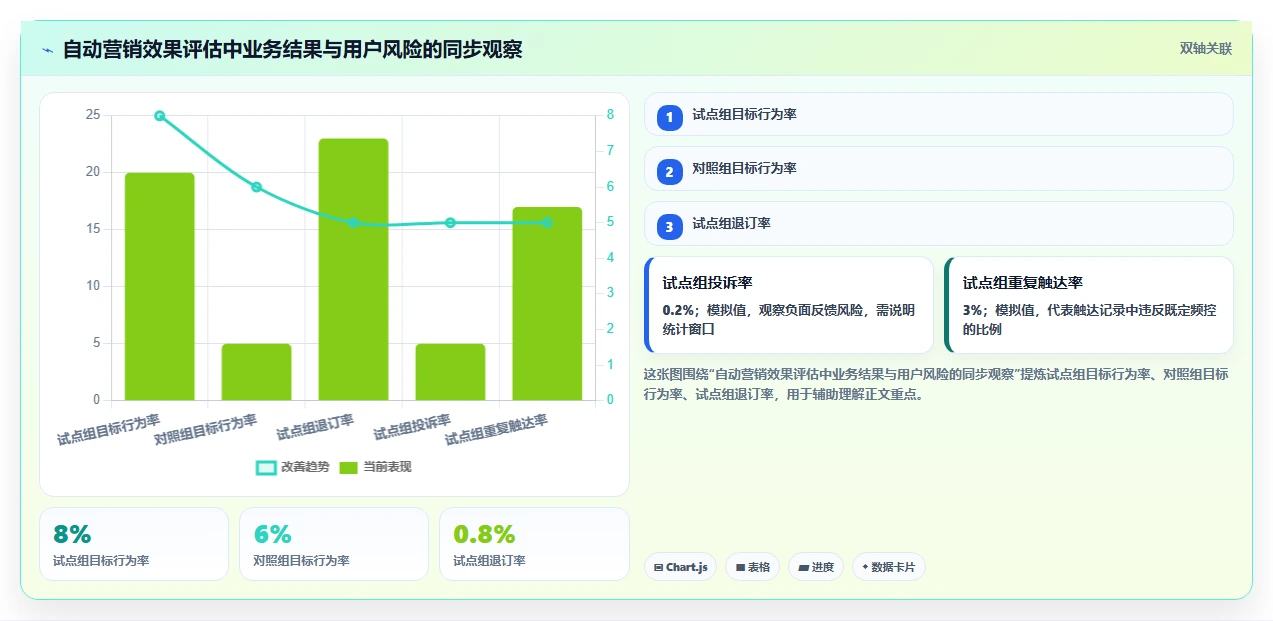Click the blue number 1 badge
1273x621 pixels.
pos(670,117)
